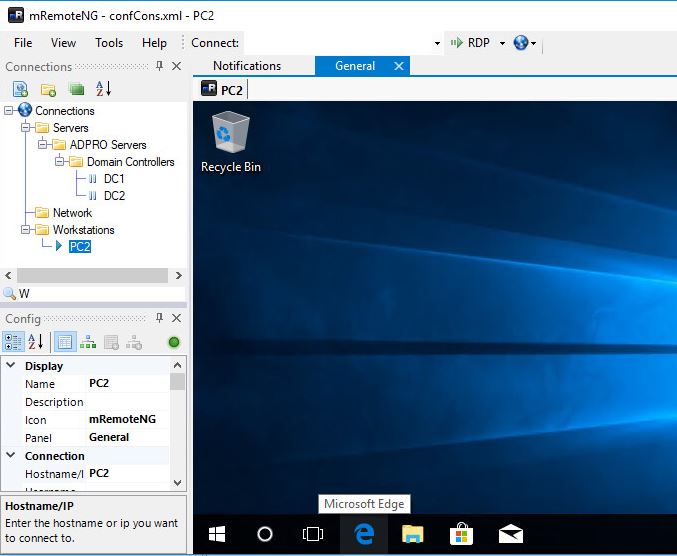Open the Windows Start menu
The height and width of the screenshot is (556, 677).
pyautogui.click(x=217, y=534)
